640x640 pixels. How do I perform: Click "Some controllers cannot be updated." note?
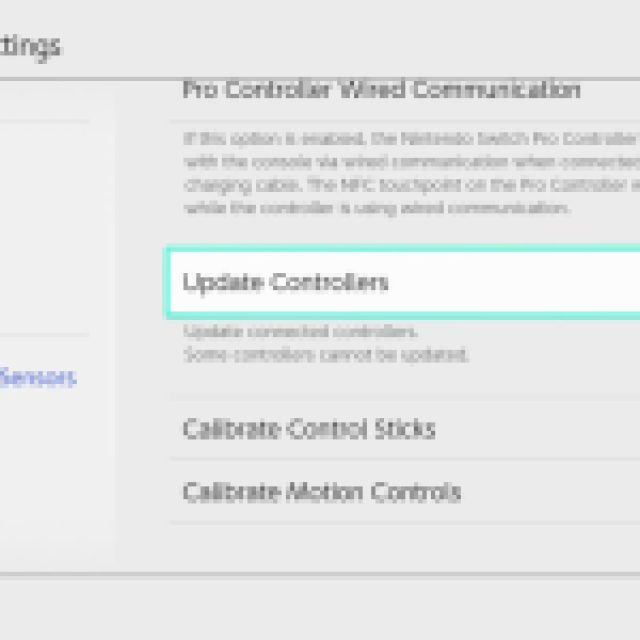[326, 355]
